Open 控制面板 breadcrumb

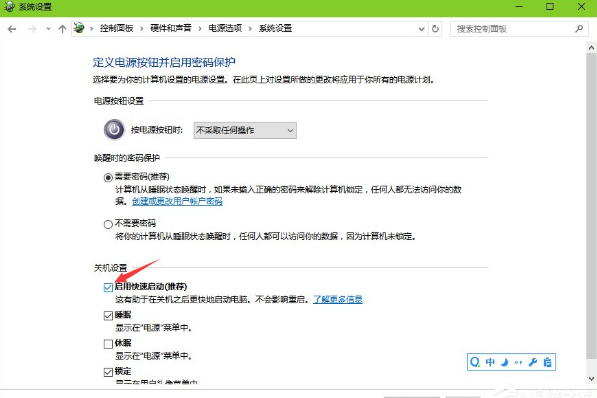click(x=117, y=28)
